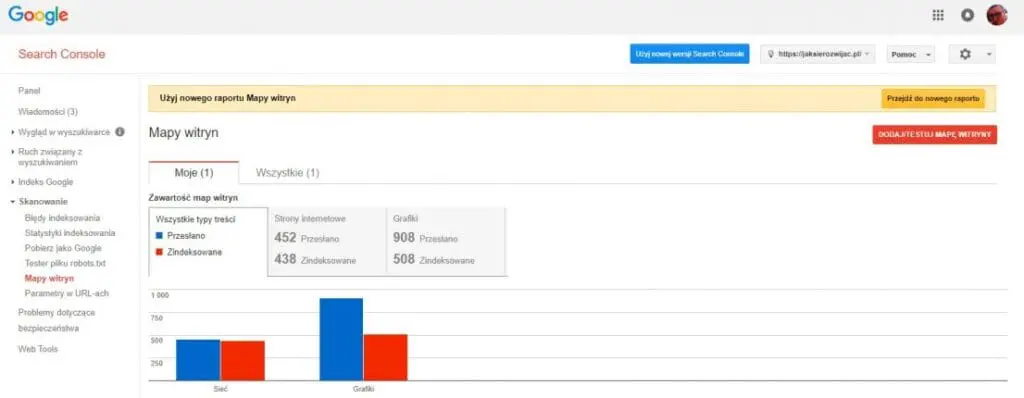Switch to the Wszystkie (1) tab
The image size is (1024, 398).
click(287, 173)
